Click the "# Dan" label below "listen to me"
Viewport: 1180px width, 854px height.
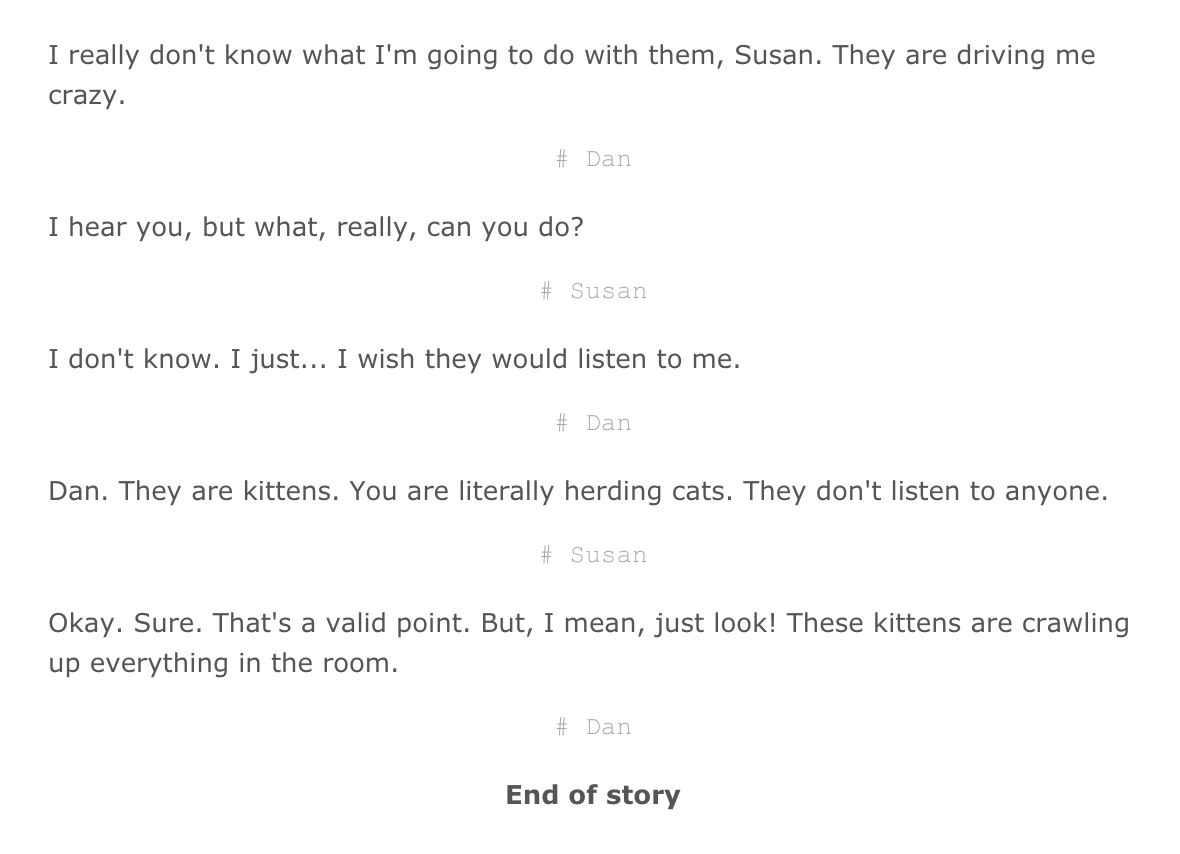pyautogui.click(x=593, y=423)
